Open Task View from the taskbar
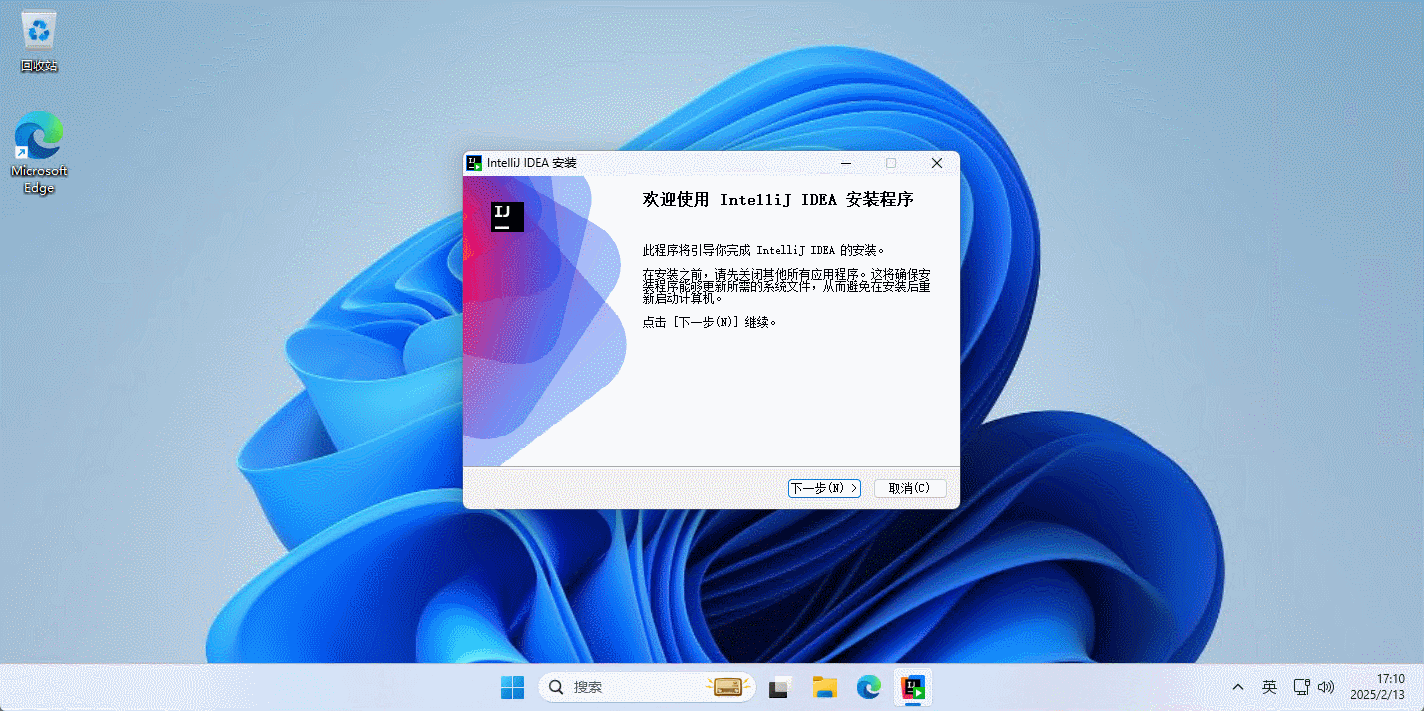Viewport: 1424px width, 711px height. [780, 687]
